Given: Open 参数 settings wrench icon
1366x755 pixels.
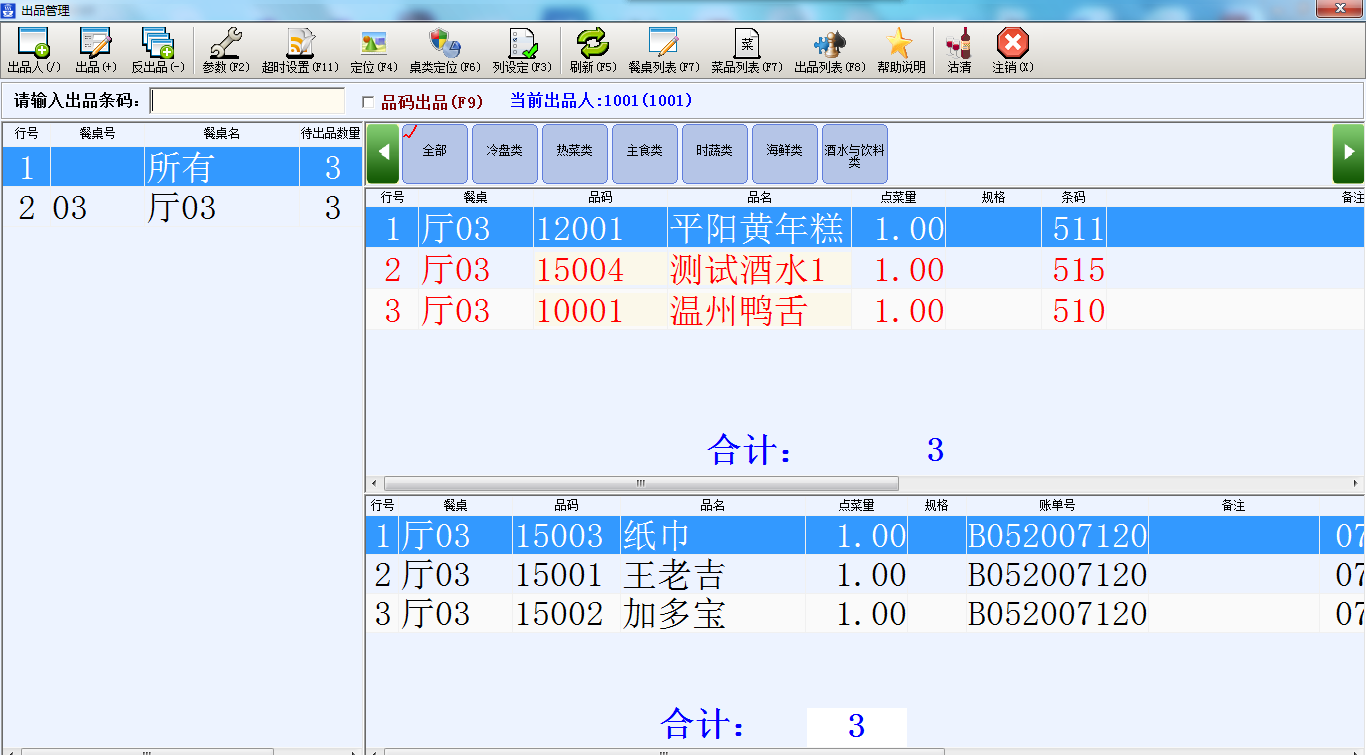Looking at the screenshot, I should 226,44.
